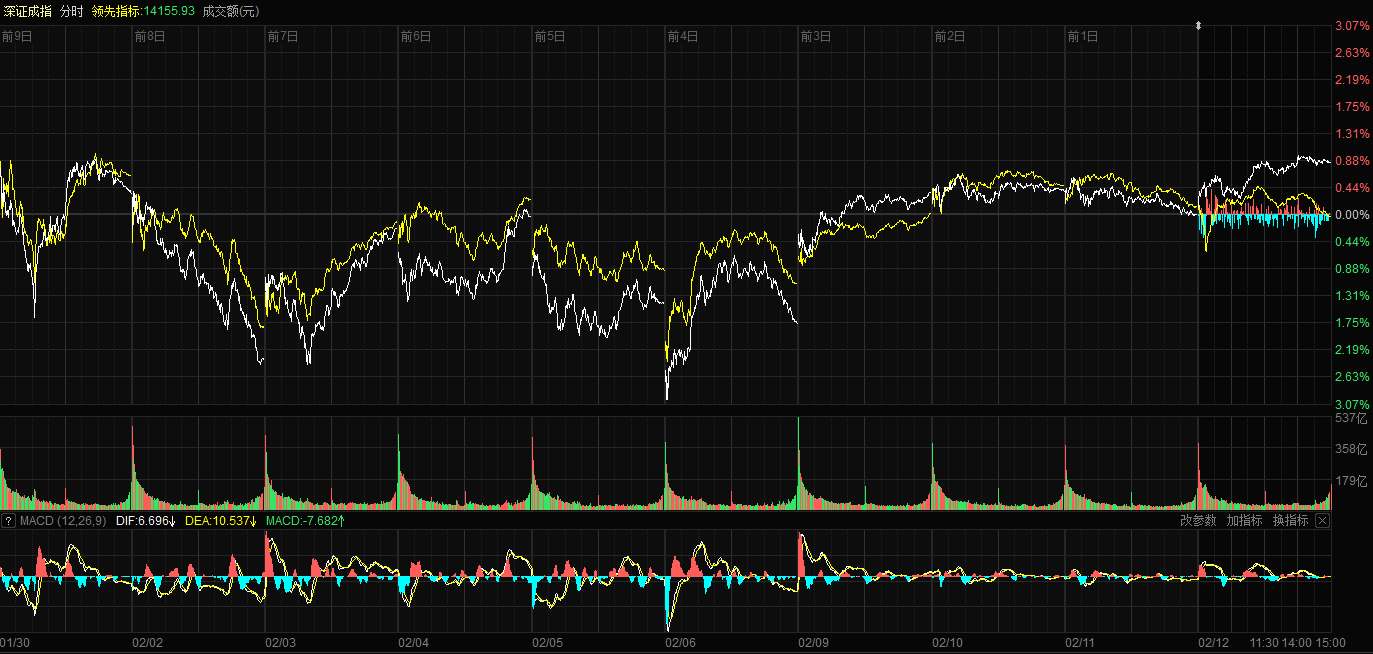
Task: Click the 前5日 day label
Action: tap(550, 37)
